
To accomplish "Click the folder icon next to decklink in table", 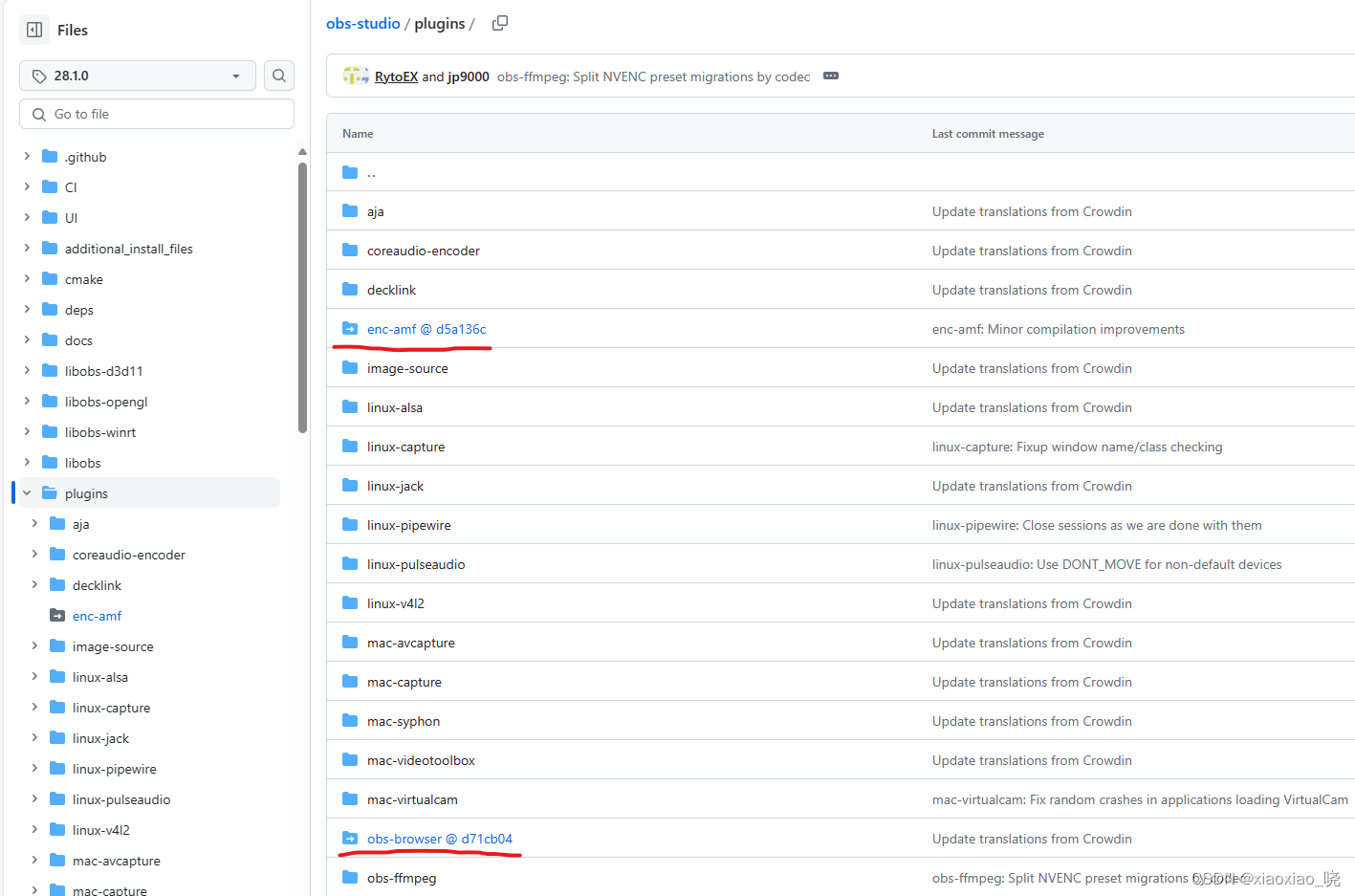I will pos(350,290).
